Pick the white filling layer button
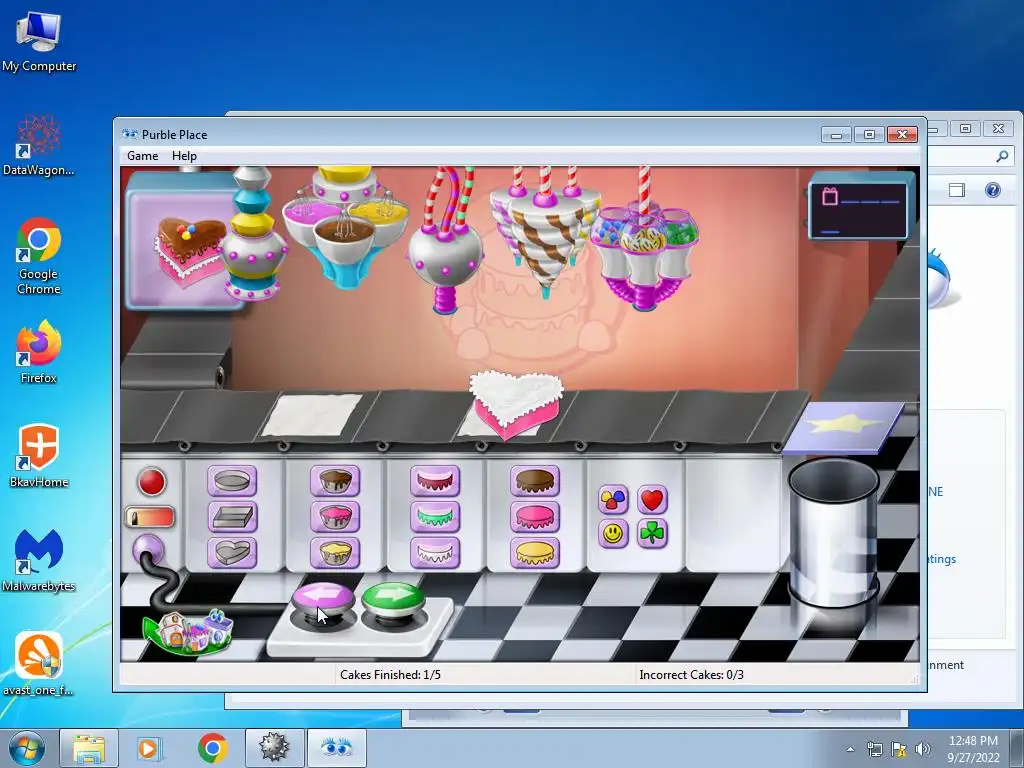Image resolution: width=1024 pixels, height=768 pixels. click(x=435, y=552)
